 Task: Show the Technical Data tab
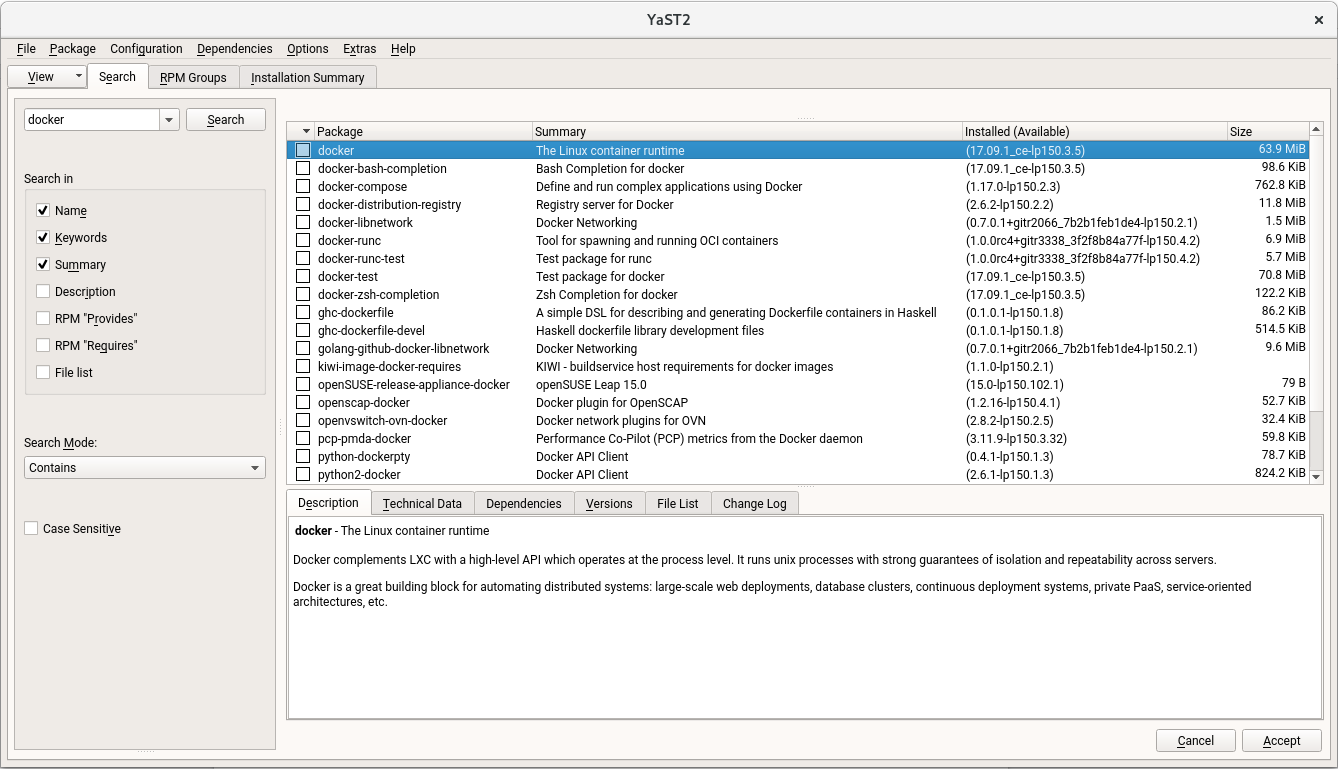(422, 503)
